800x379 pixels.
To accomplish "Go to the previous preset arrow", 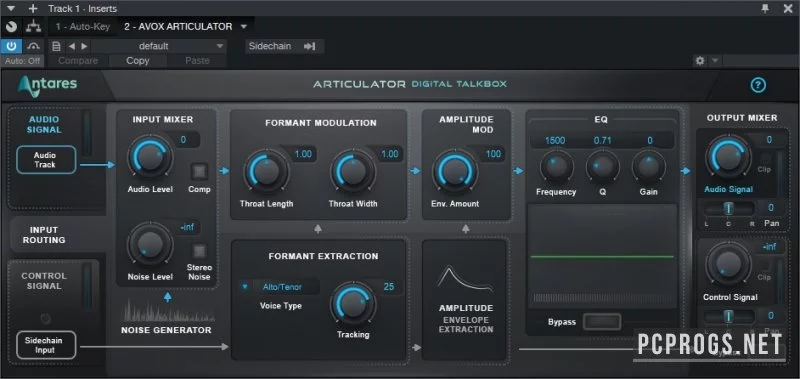I will tap(72, 46).
